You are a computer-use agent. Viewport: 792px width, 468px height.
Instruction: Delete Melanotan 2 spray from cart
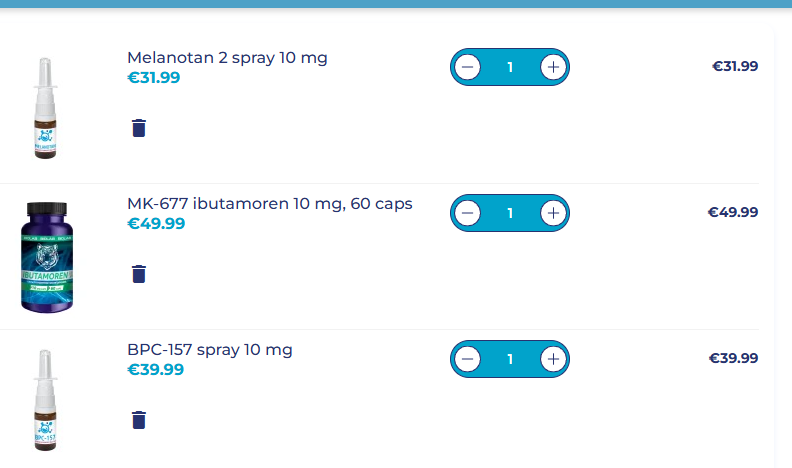139,128
